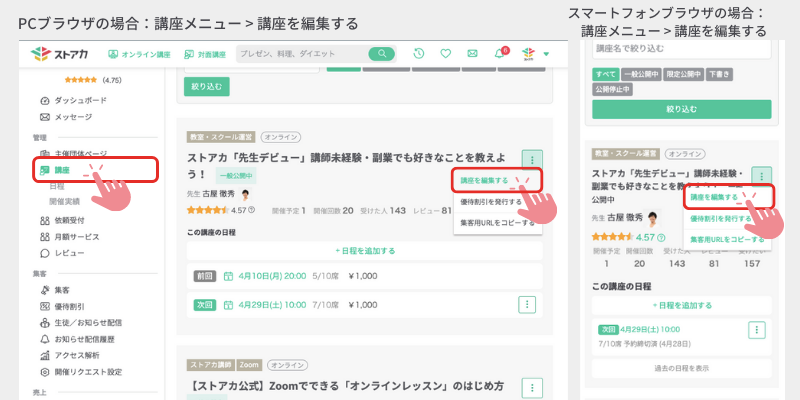
Task: Select the 限定公開中 filter in smartphone view
Action: coord(683,74)
